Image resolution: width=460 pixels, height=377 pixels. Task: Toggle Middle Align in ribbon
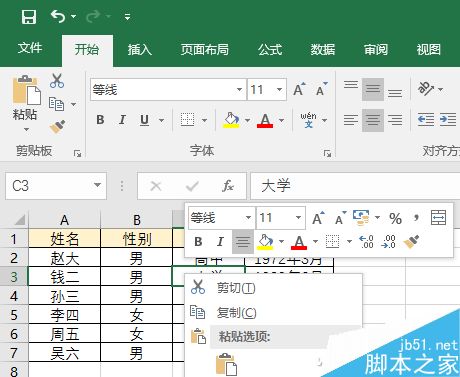[x=373, y=89]
